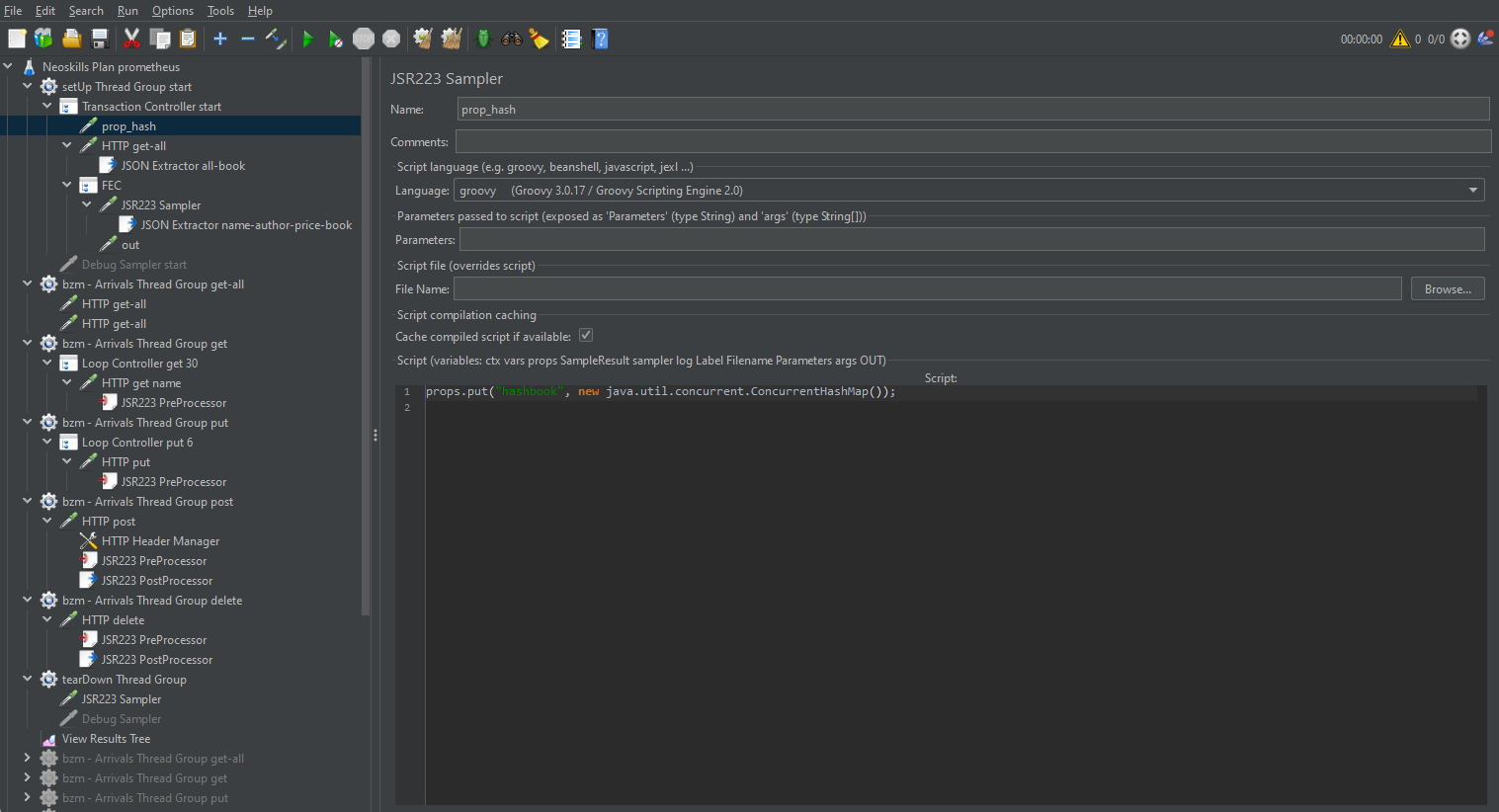Open the Run menu
The width and height of the screenshot is (1499, 812).
[x=127, y=11]
